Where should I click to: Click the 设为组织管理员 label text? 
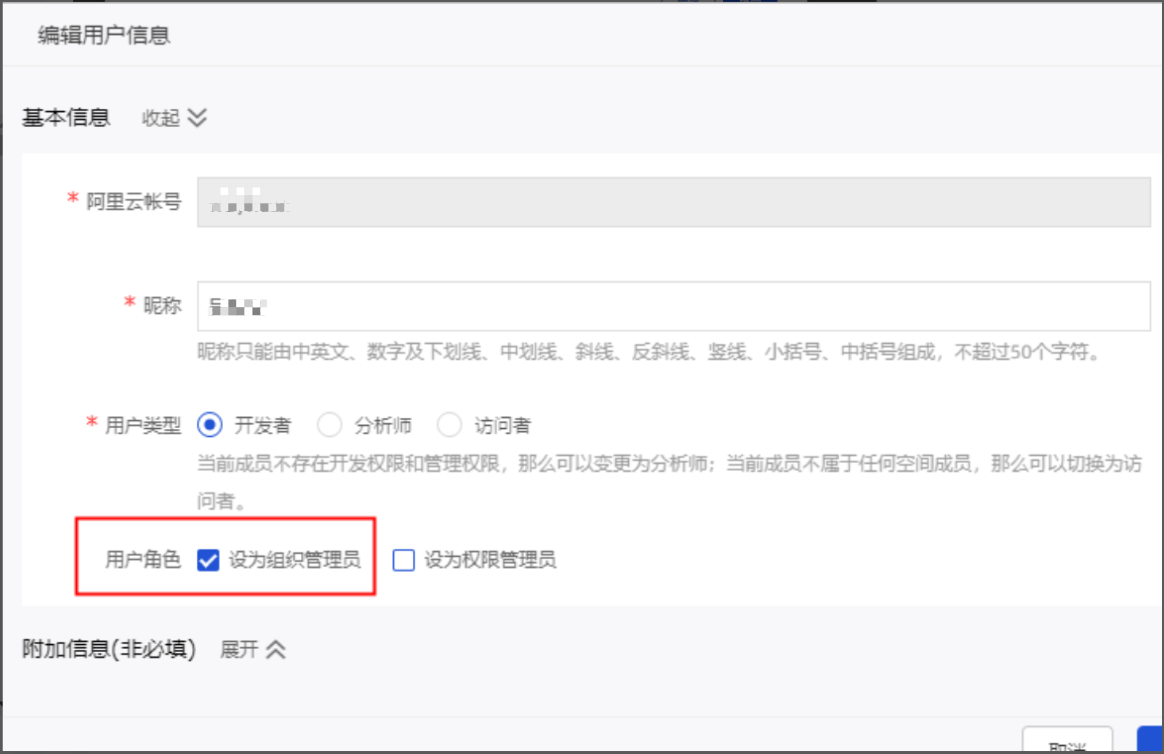[295, 560]
